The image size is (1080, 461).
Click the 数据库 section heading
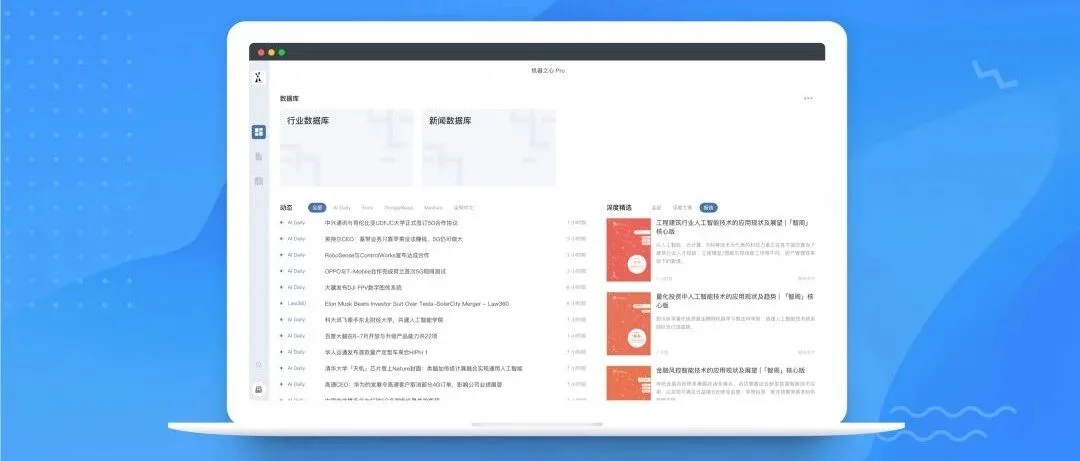289,99
